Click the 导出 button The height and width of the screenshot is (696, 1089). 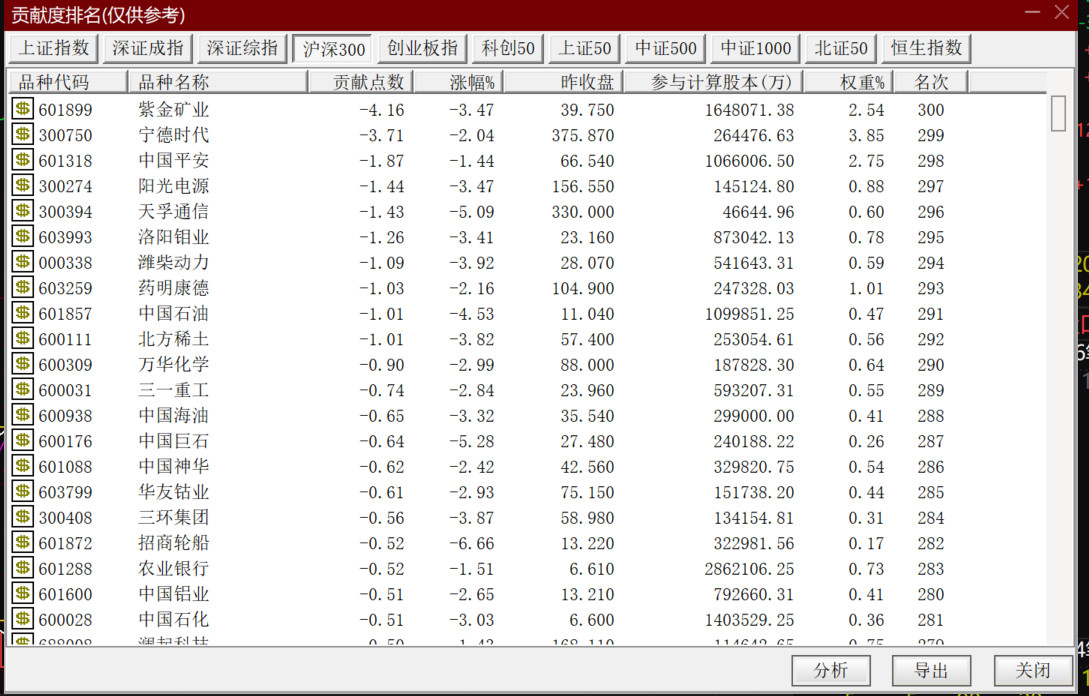pyautogui.click(x=931, y=670)
